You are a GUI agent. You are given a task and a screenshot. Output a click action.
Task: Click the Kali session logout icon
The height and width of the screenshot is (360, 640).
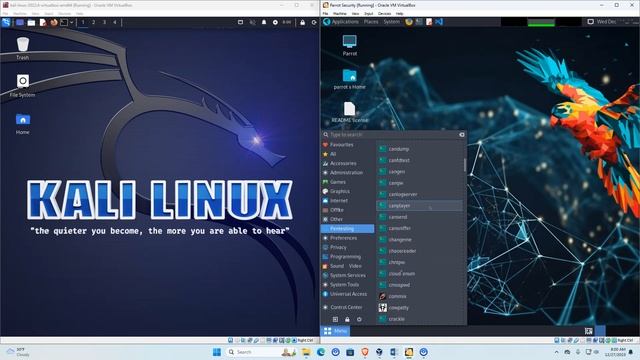tap(314, 22)
